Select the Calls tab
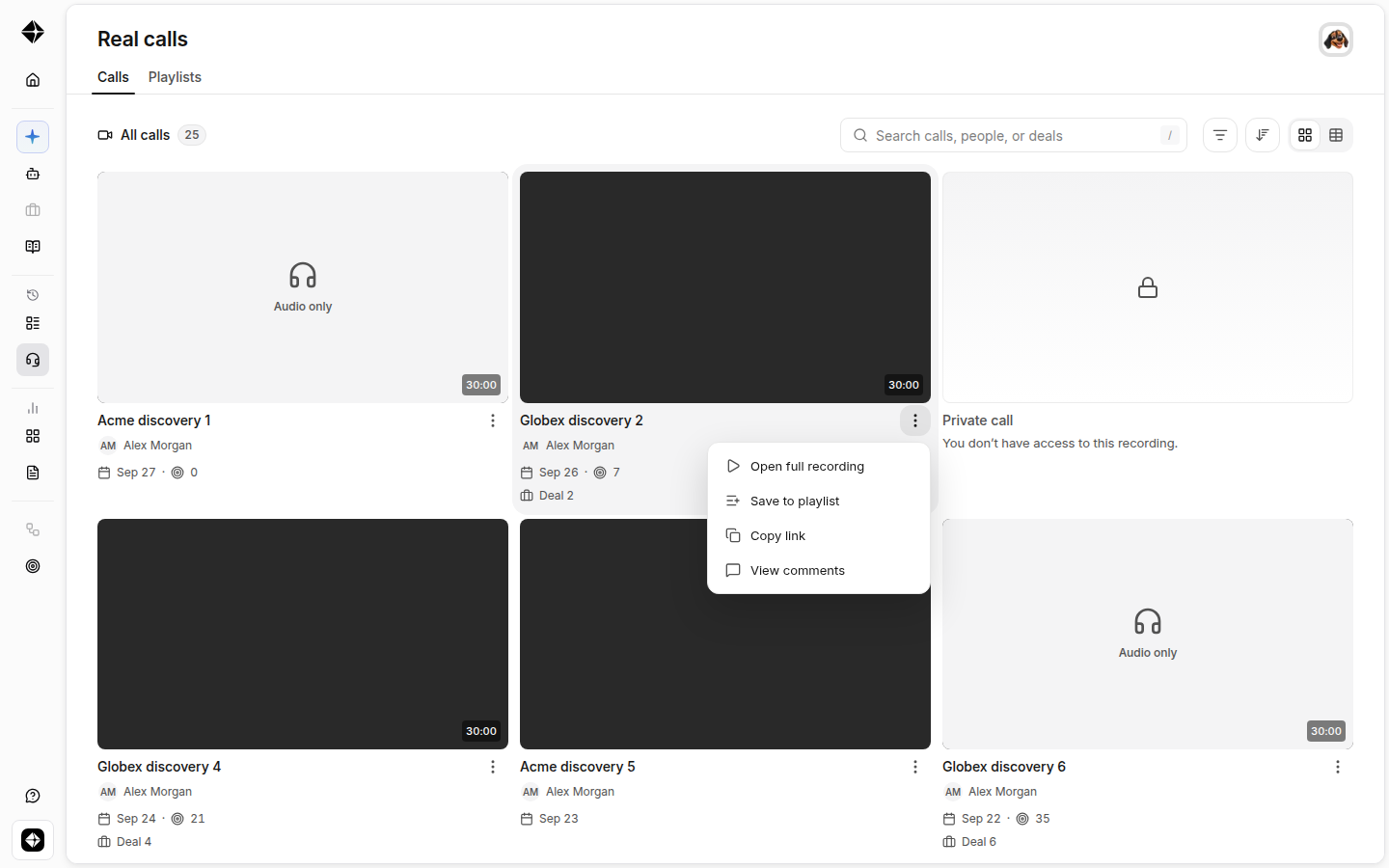 coord(113,77)
